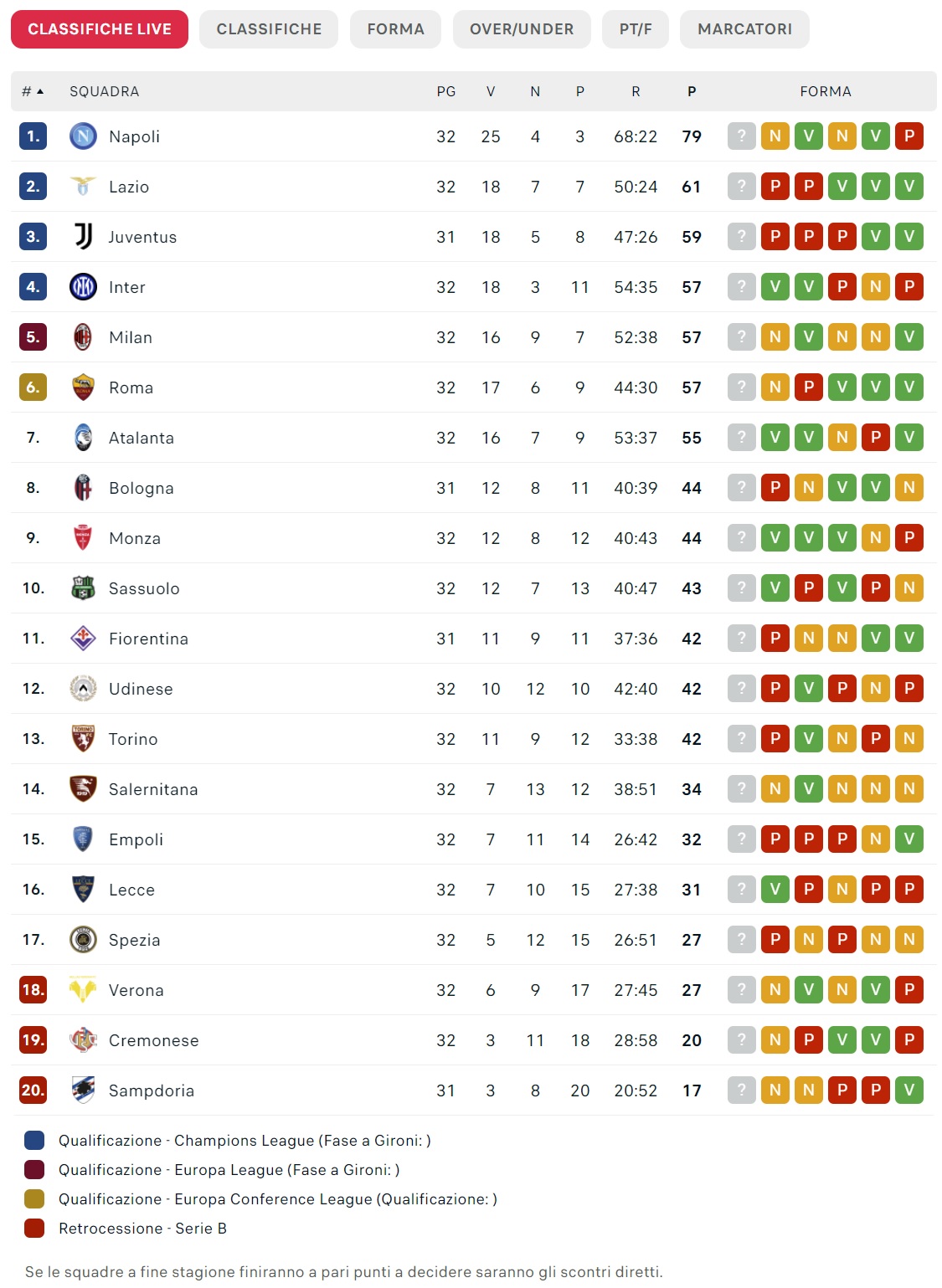942x1288 pixels.
Task: Sort table by rank number column
Action: click(32, 91)
